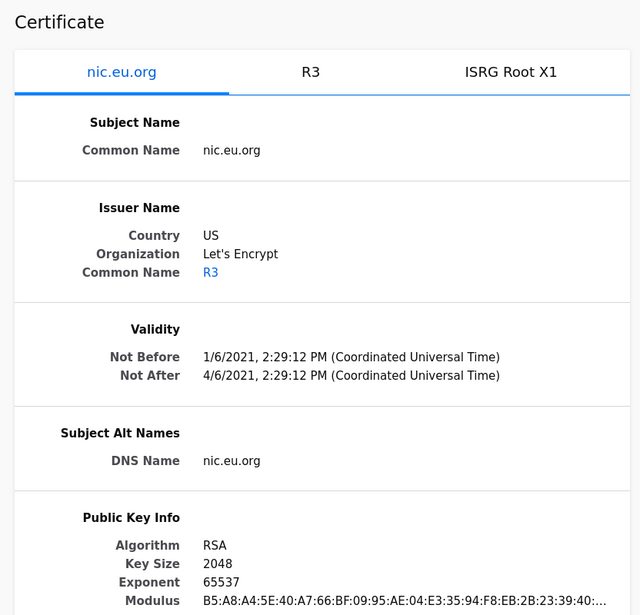Click the Certificate page heading
This screenshot has width=640, height=615.
click(x=60, y=22)
